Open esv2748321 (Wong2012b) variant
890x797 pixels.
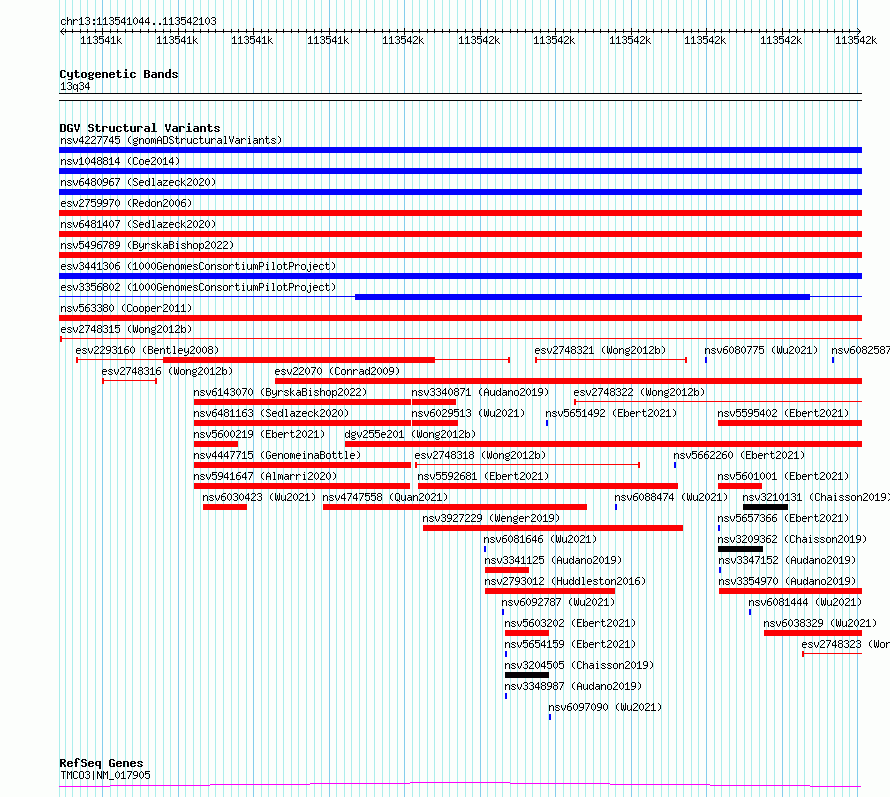tap(601, 350)
